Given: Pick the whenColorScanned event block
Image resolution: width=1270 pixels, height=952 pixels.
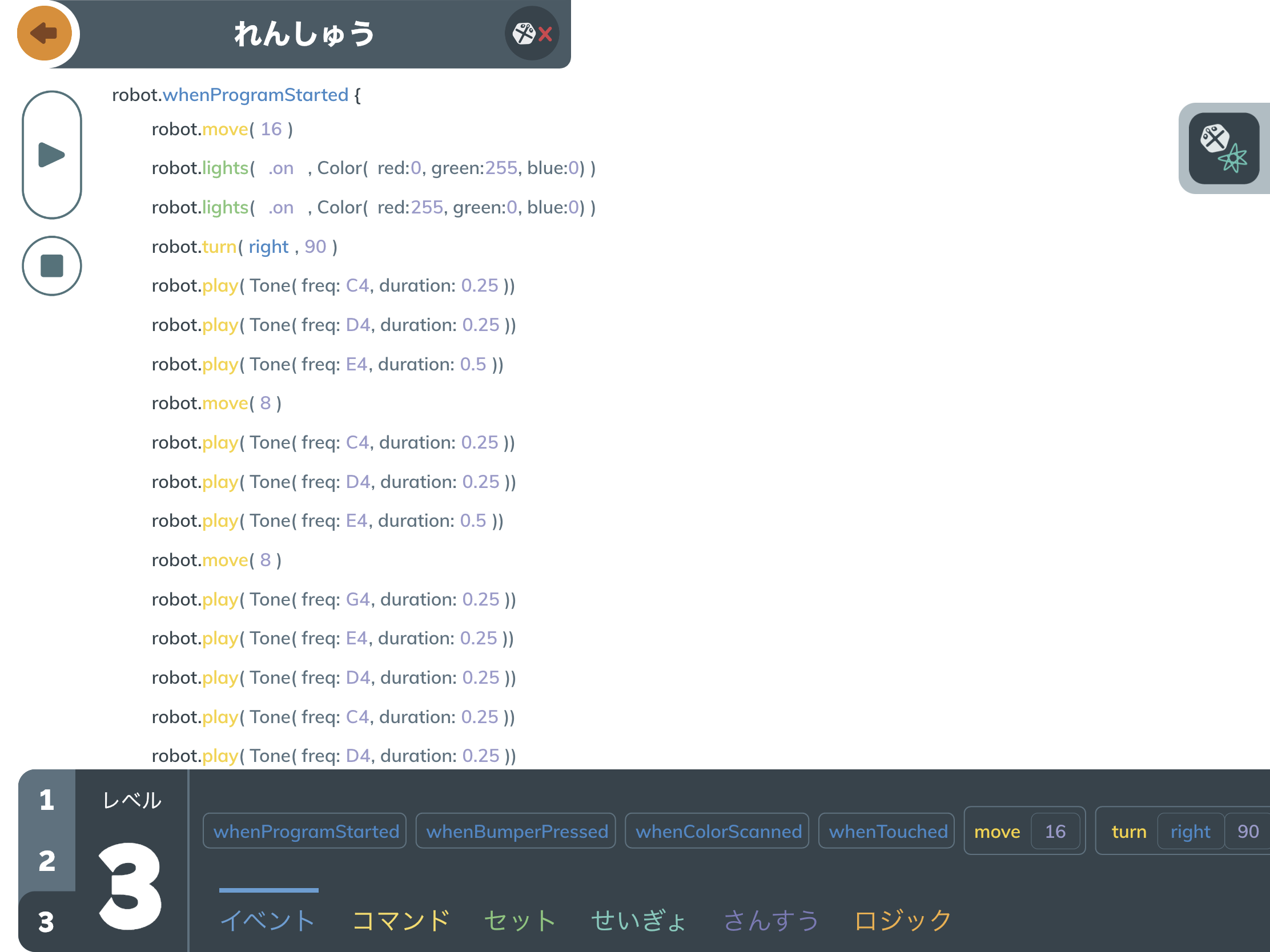Looking at the screenshot, I should click(718, 831).
